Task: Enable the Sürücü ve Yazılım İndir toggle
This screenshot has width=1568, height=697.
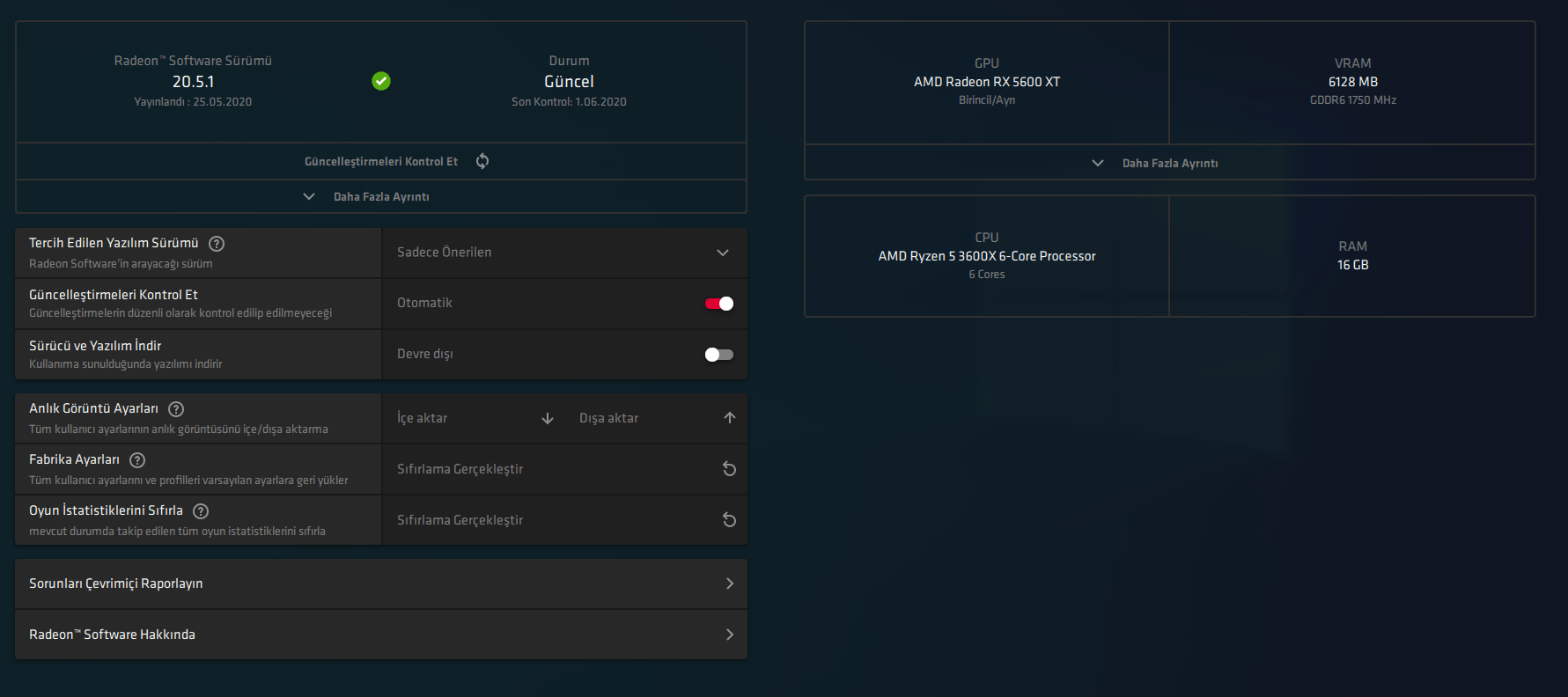Action: (719, 355)
